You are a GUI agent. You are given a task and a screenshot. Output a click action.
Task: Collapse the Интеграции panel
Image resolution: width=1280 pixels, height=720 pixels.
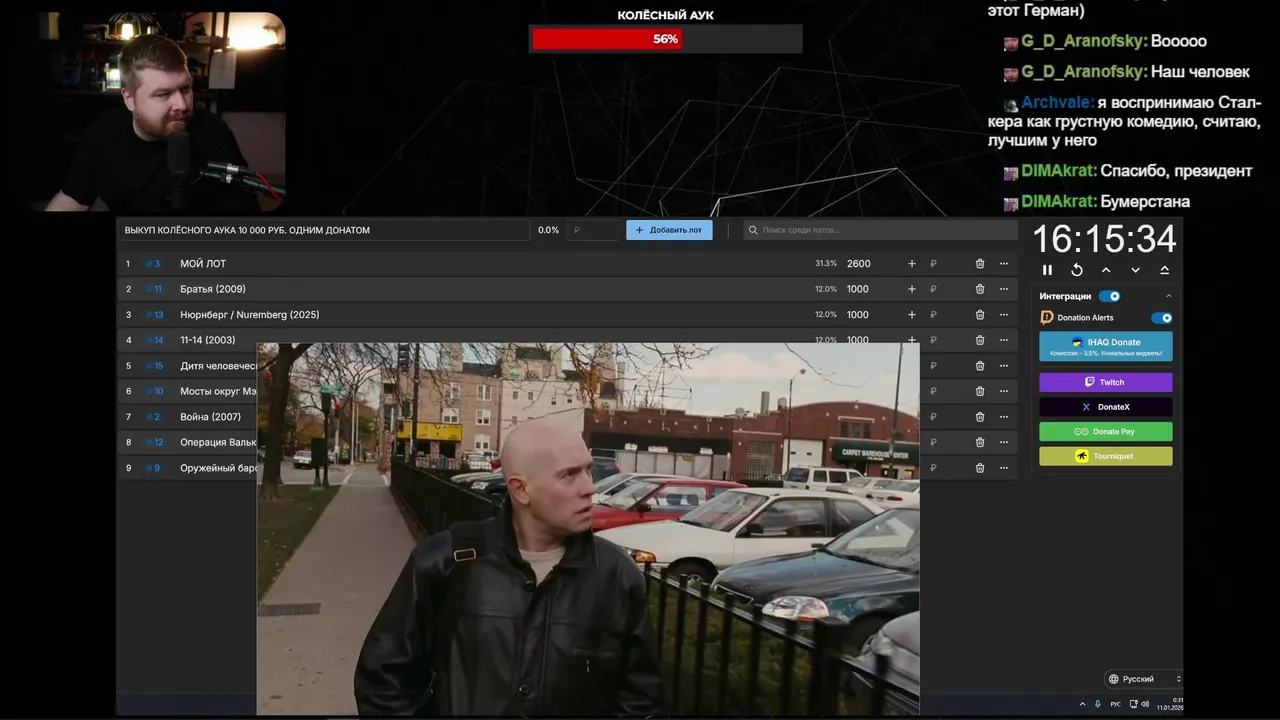pyautogui.click(x=1168, y=296)
